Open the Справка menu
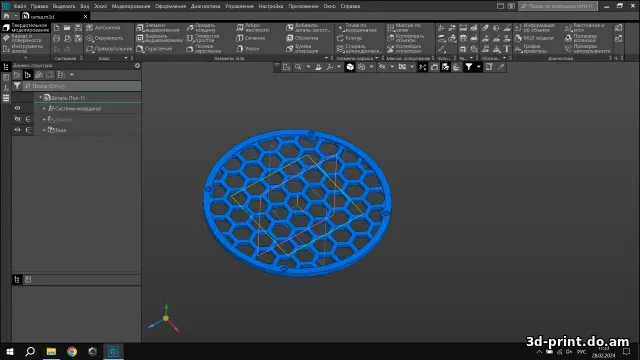The width and height of the screenshot is (640, 360). click(x=350, y=6)
